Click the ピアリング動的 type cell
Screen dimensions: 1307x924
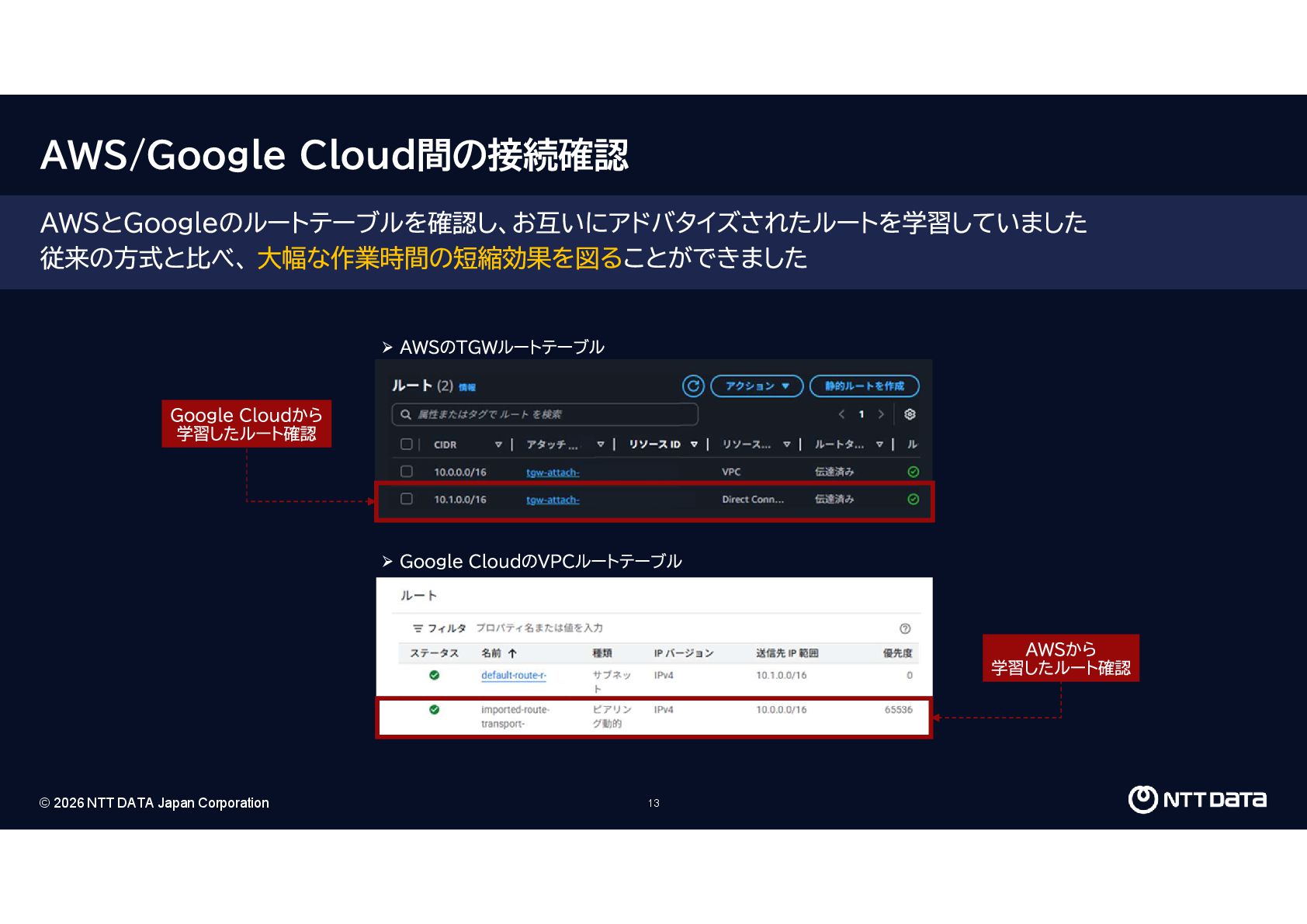point(612,716)
